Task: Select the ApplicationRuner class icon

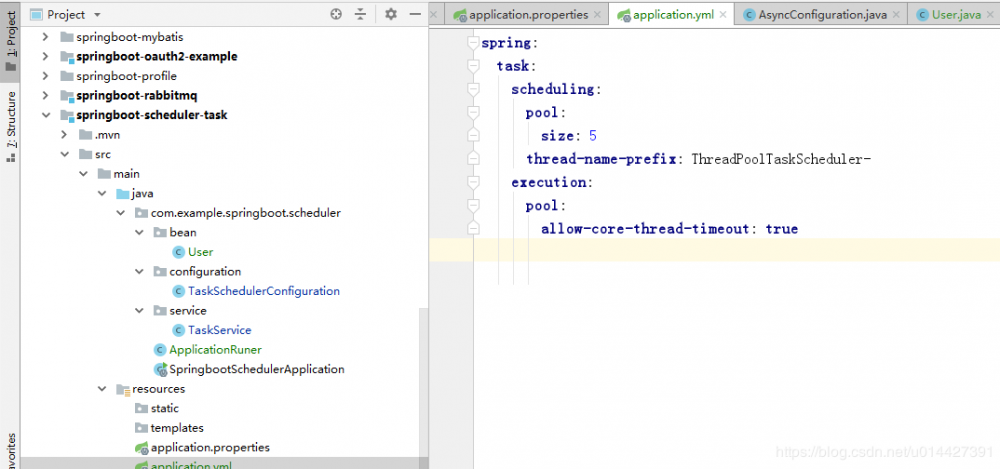Action: [160, 350]
